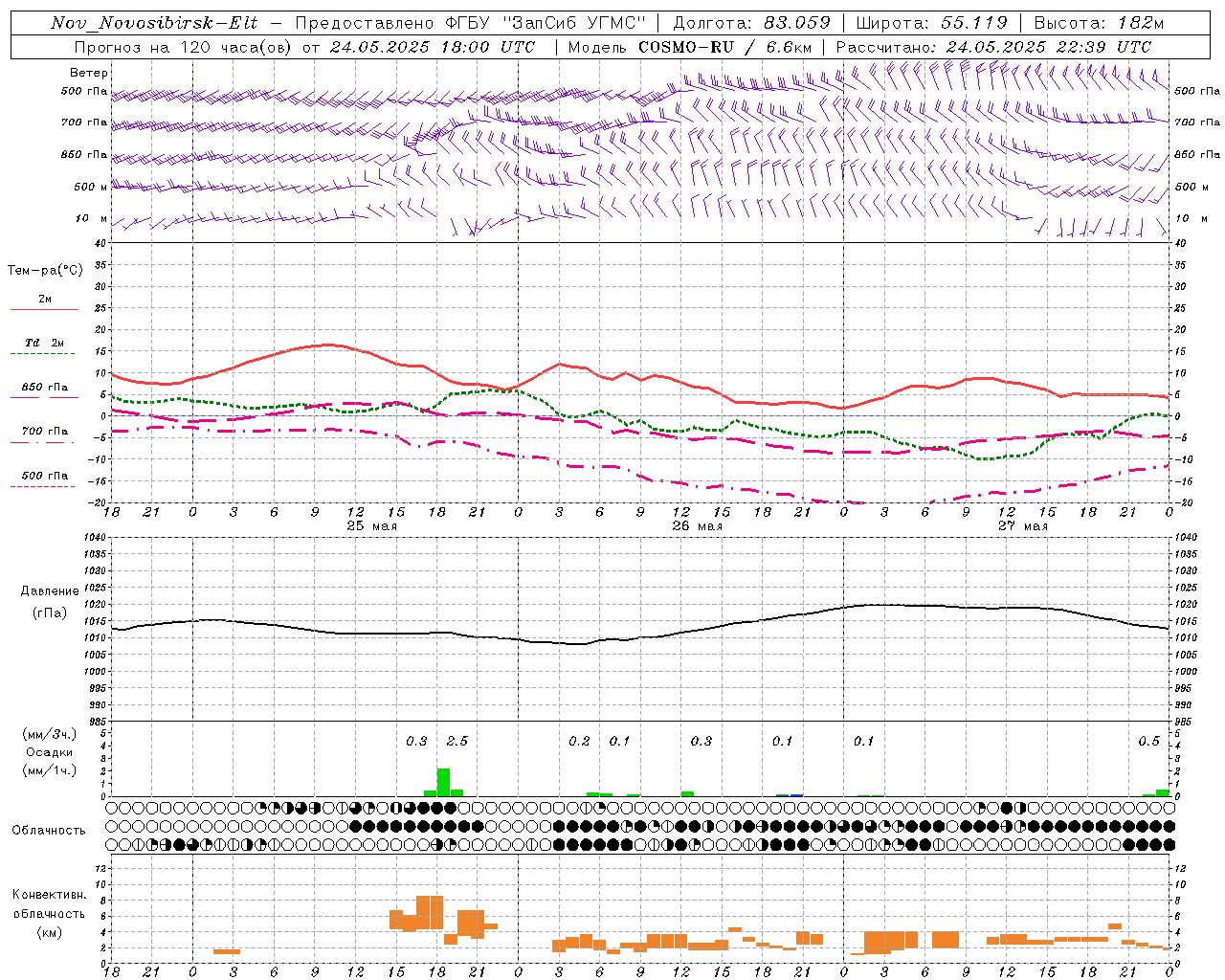This screenshot has height=980, width=1225.
Task: Click the 27 мая date label
Action: pos(1022,526)
